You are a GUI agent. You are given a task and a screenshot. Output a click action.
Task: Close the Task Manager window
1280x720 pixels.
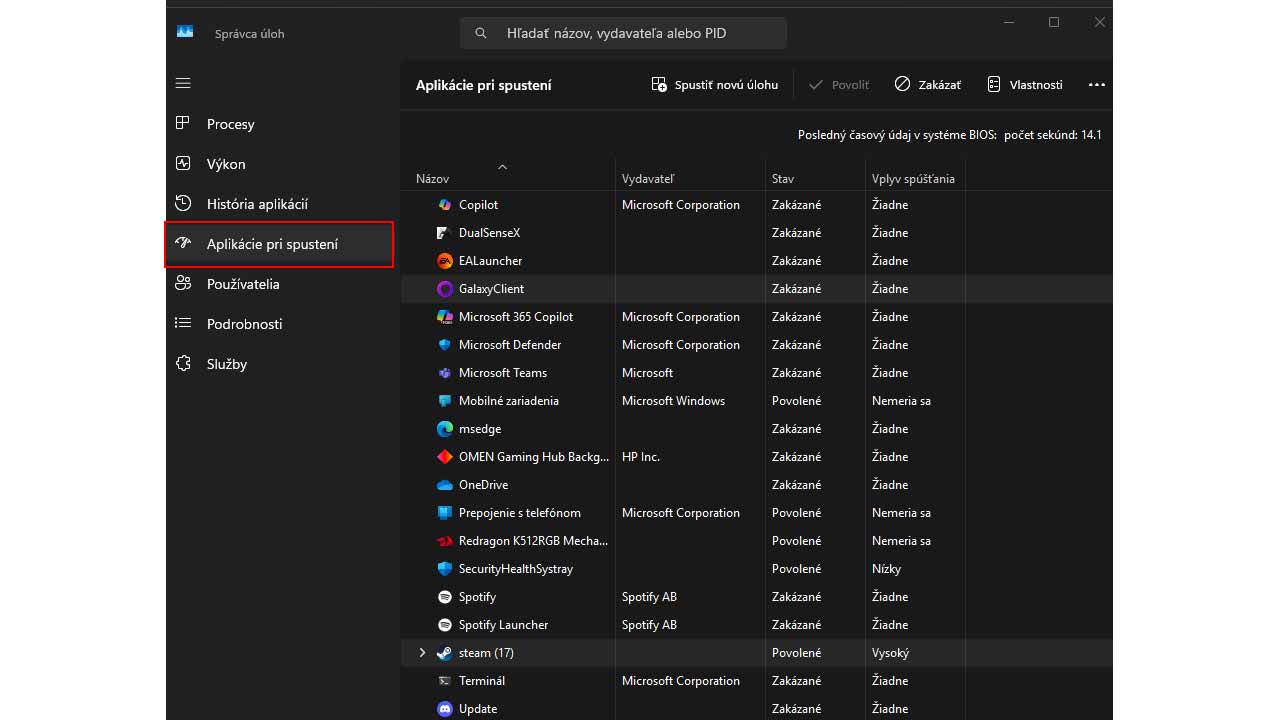(x=1099, y=22)
